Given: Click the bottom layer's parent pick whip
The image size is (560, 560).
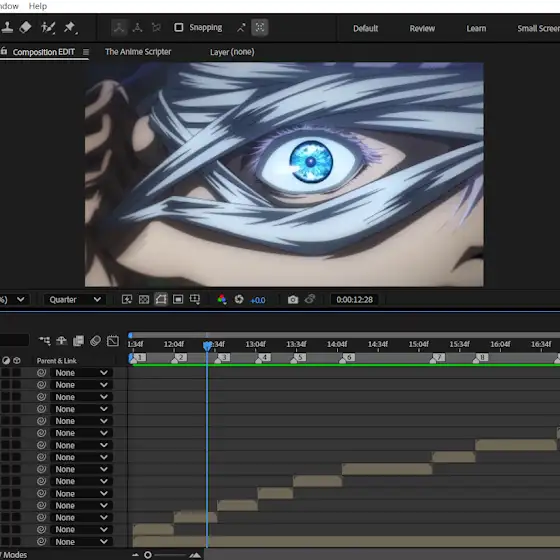Looking at the screenshot, I should (41, 541).
